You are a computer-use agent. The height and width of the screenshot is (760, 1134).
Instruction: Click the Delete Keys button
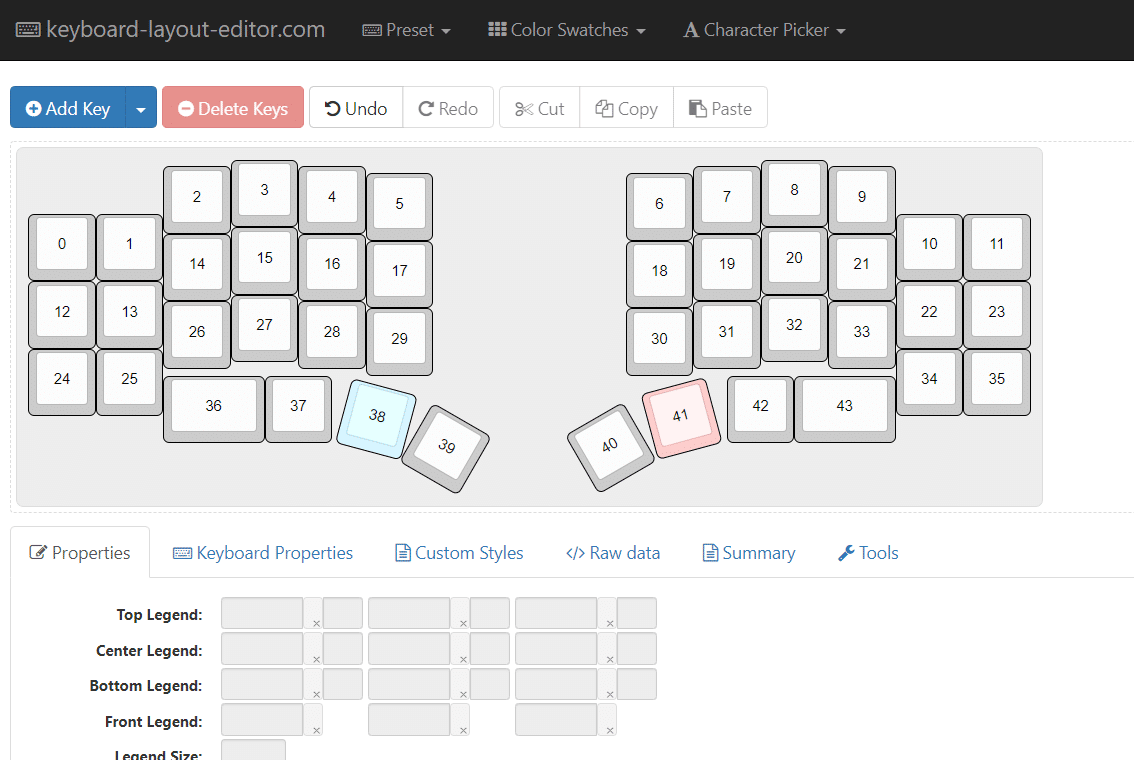click(233, 108)
